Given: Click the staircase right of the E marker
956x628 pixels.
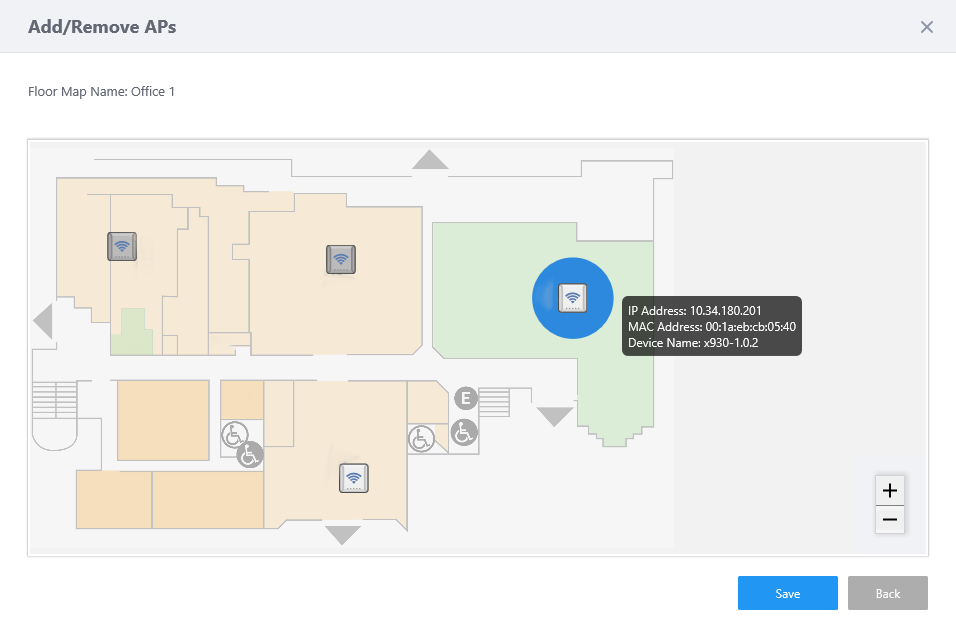Looking at the screenshot, I should click(x=495, y=402).
